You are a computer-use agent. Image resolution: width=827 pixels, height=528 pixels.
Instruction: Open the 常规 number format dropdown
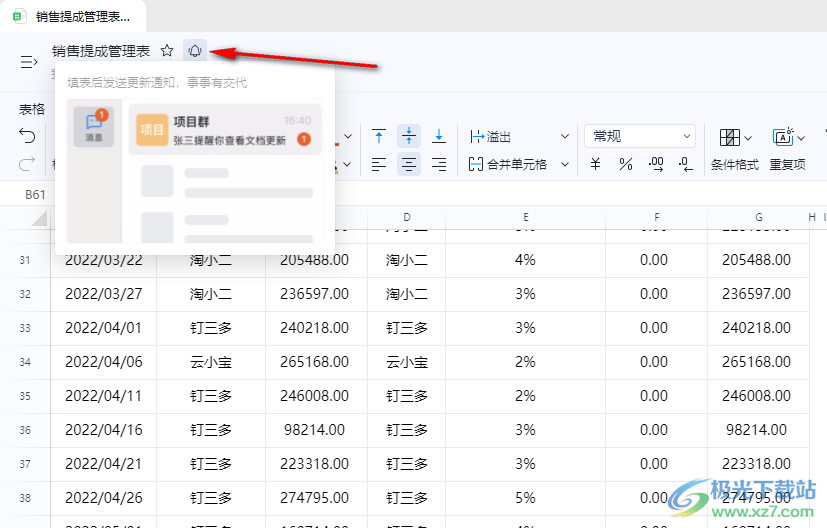[640, 136]
